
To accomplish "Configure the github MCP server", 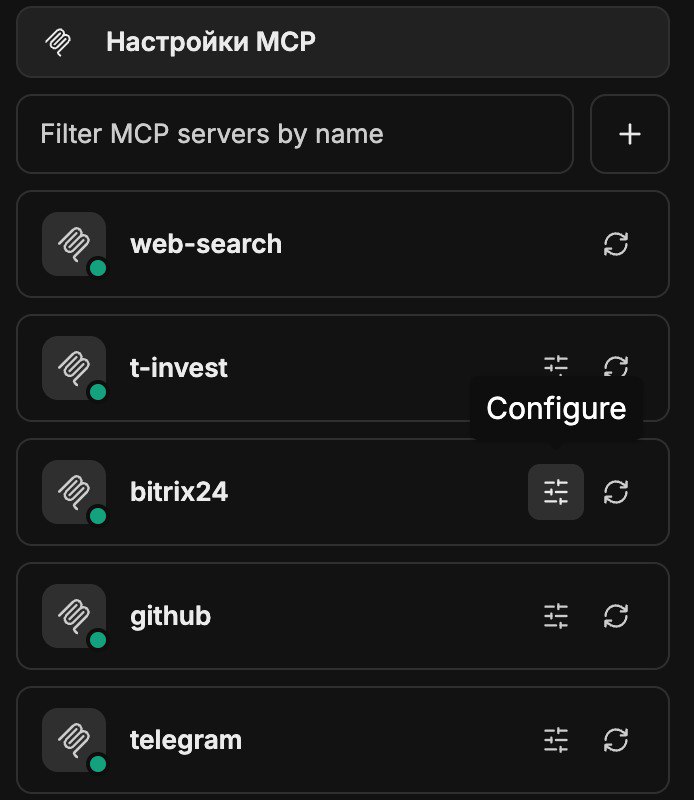I will pos(556,616).
